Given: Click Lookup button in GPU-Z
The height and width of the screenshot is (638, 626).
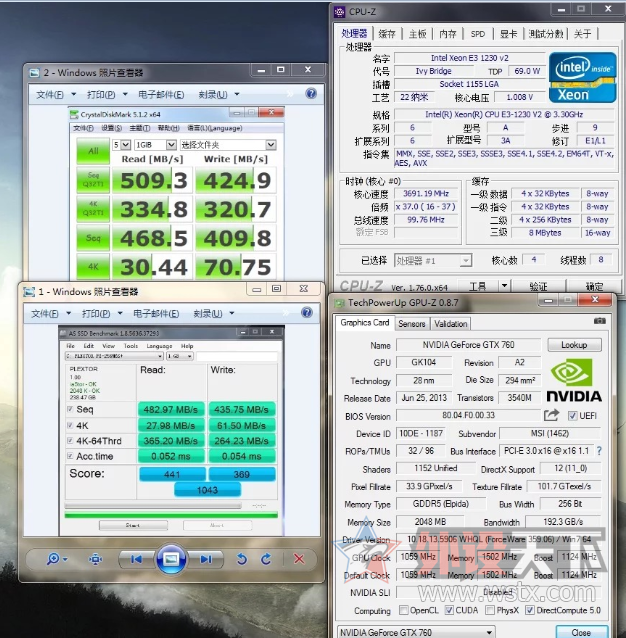Looking at the screenshot, I should [574, 345].
